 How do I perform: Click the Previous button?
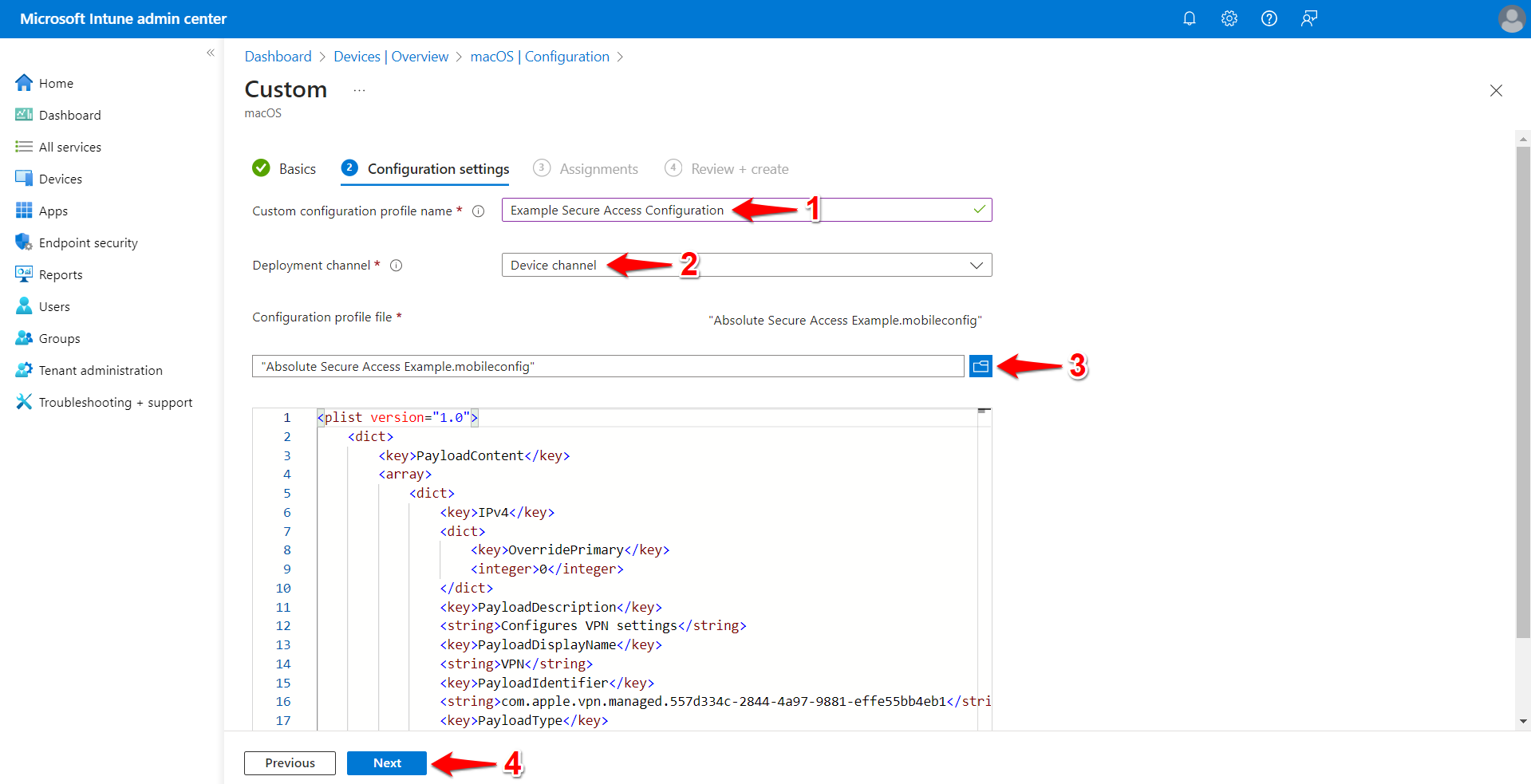click(x=290, y=763)
